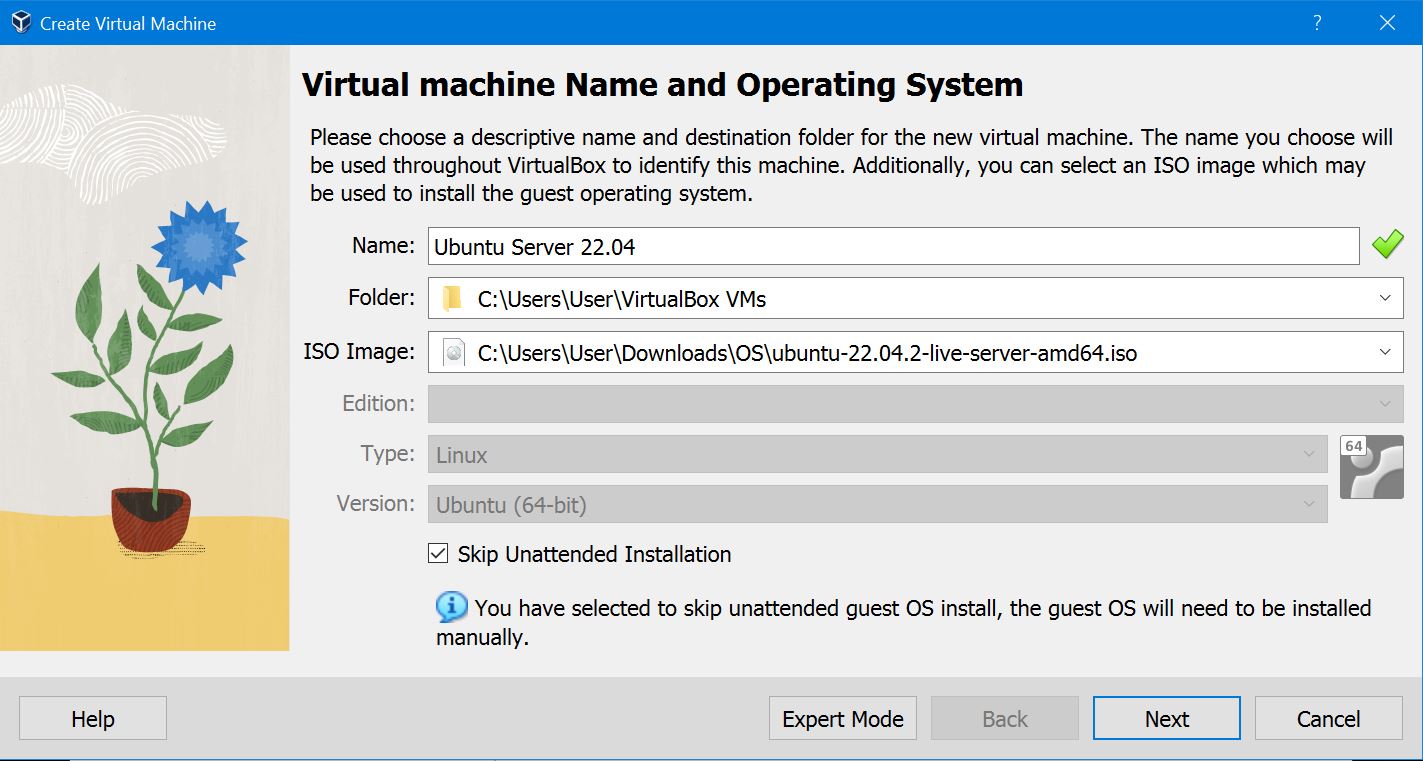Click the Skip Unattended Installation label text
The width and height of the screenshot is (1423, 761).
coord(594,554)
